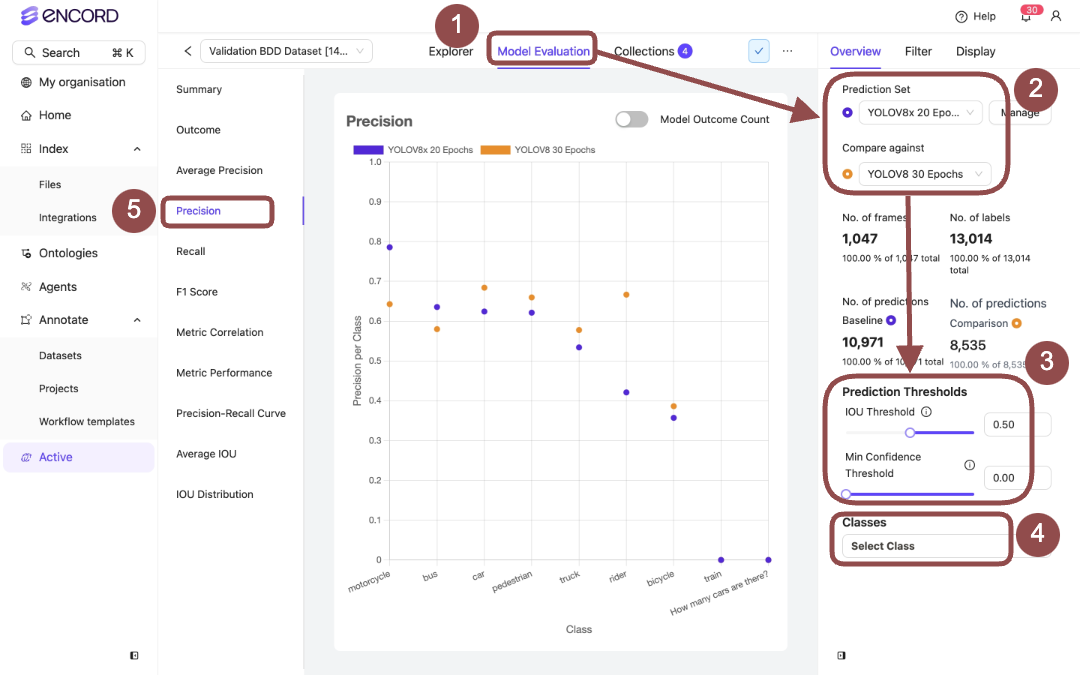
Task: Open the user profile icon
Action: tap(1056, 16)
